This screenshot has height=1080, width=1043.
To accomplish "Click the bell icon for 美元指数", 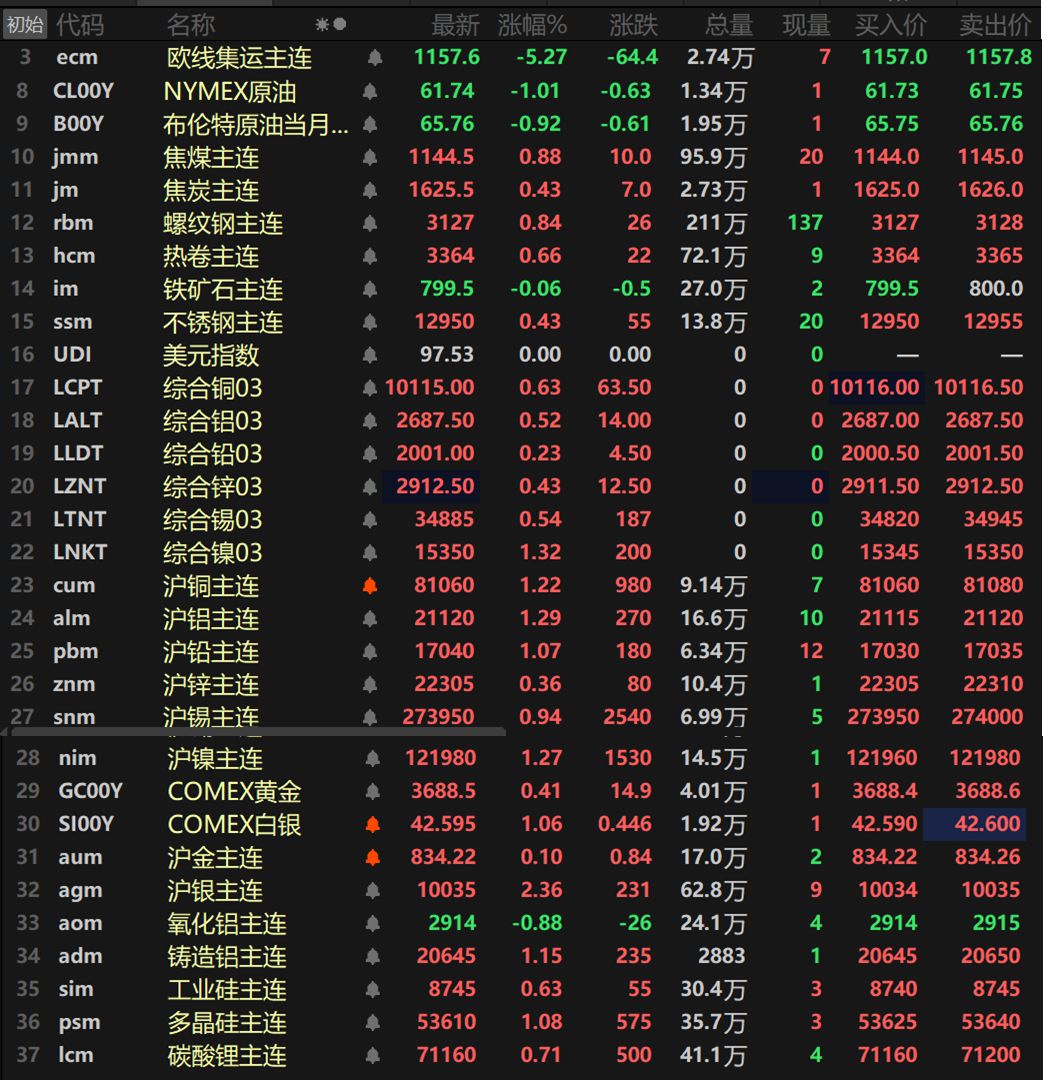I will tap(370, 355).
